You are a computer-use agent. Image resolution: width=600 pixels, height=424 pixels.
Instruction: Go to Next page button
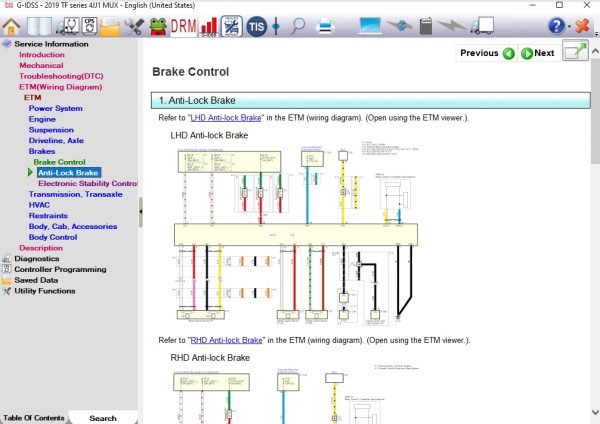coord(538,53)
